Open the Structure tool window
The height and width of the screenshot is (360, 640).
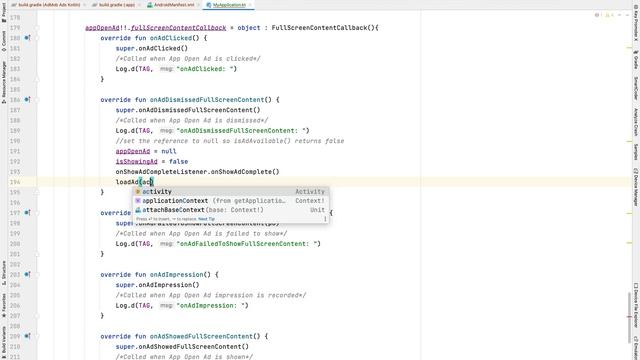pos(4,273)
